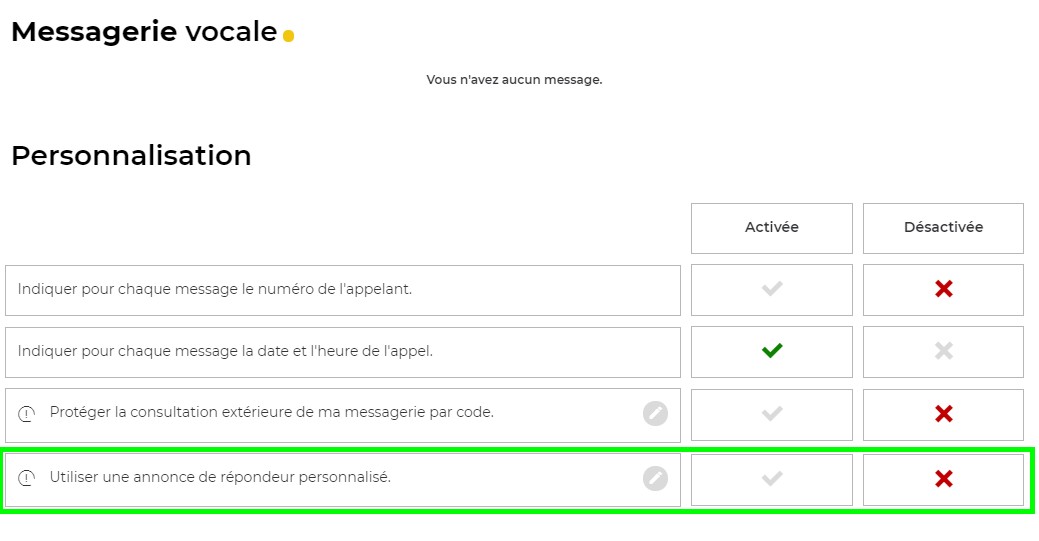Click the "Désactivée" column header

[x=943, y=228]
